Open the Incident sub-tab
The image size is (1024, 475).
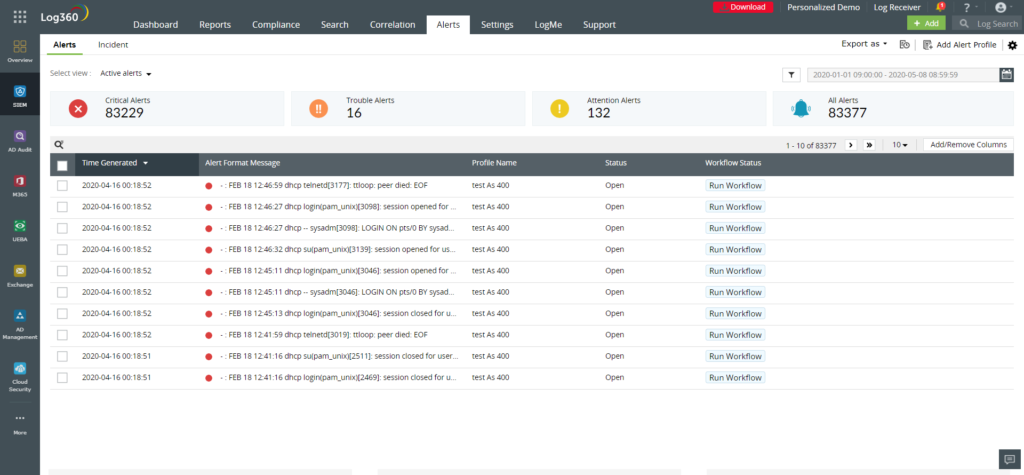pyautogui.click(x=113, y=45)
